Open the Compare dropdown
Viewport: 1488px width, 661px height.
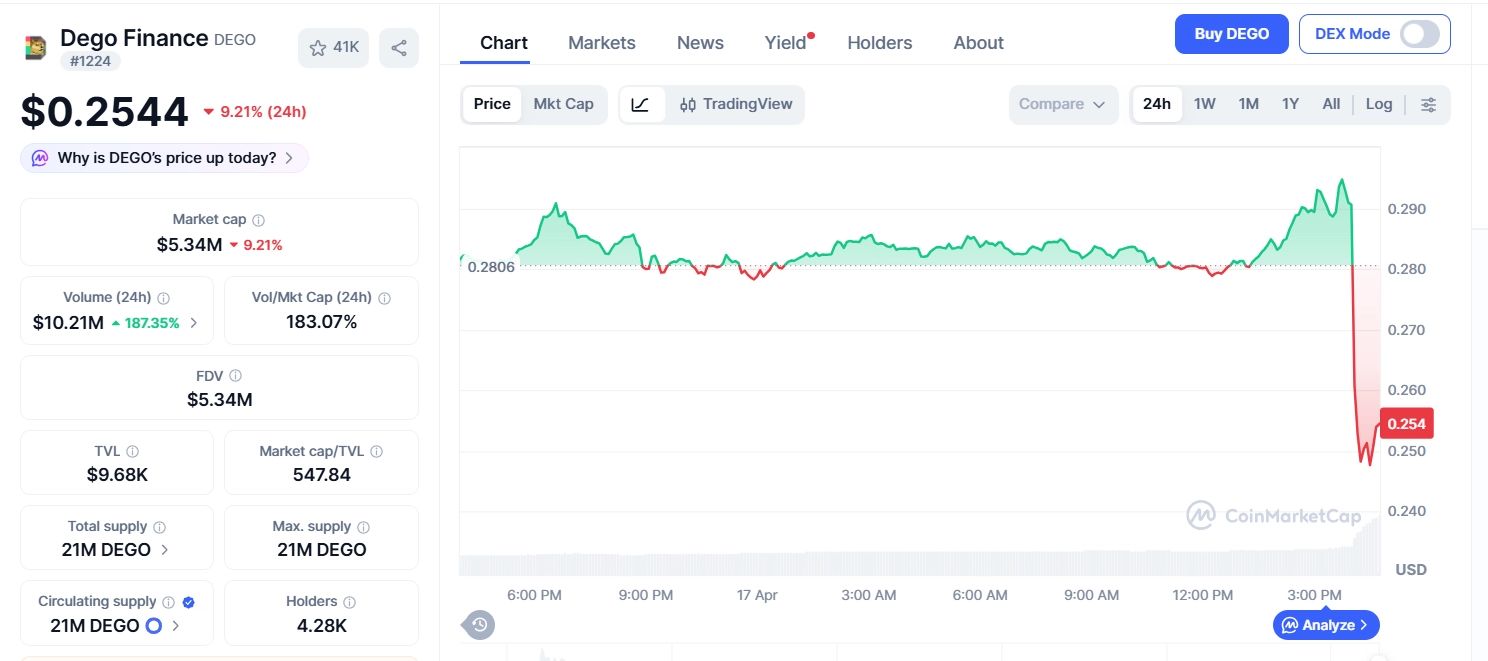click(x=1062, y=104)
